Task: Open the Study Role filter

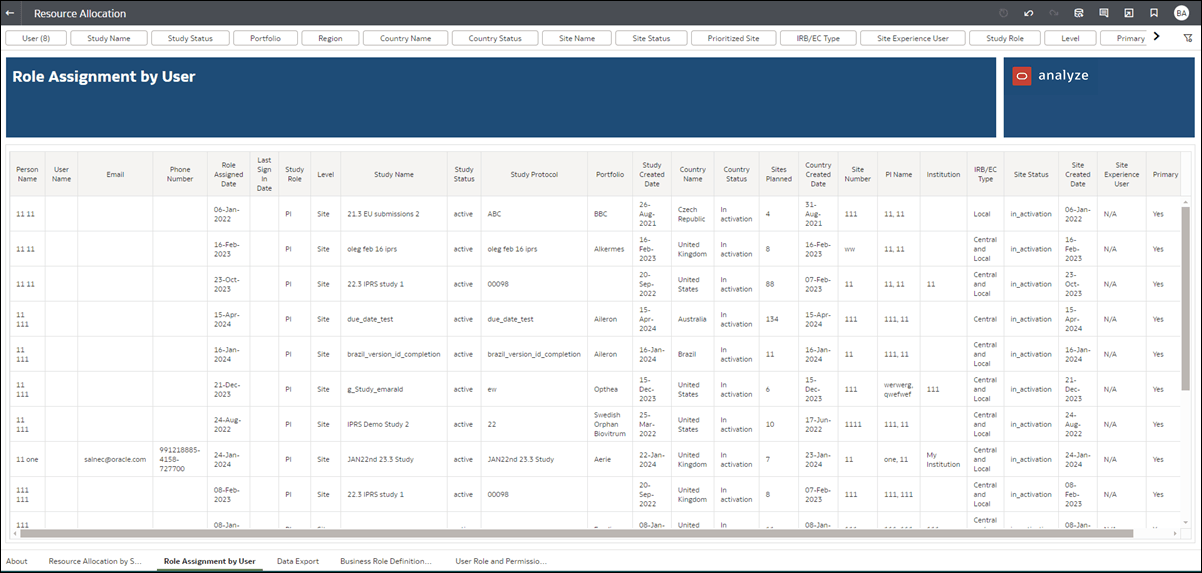Action: point(1005,38)
